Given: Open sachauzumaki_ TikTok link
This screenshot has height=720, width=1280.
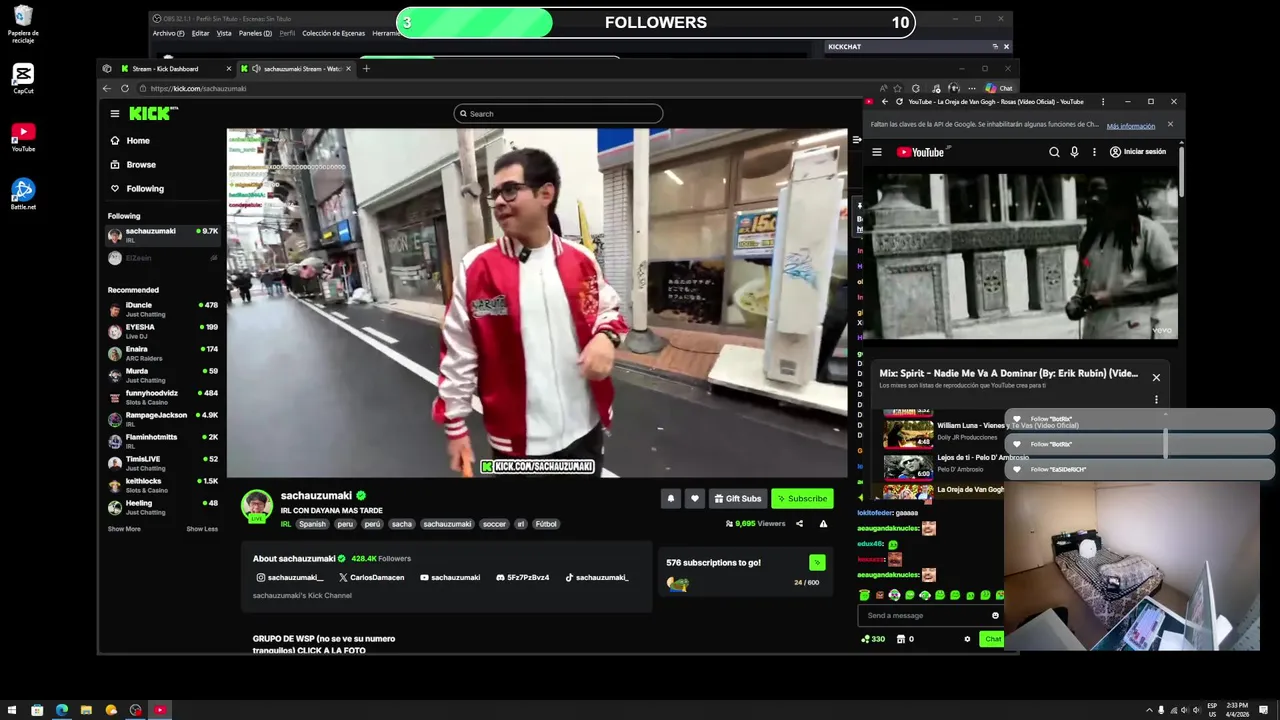Looking at the screenshot, I should coord(597,577).
